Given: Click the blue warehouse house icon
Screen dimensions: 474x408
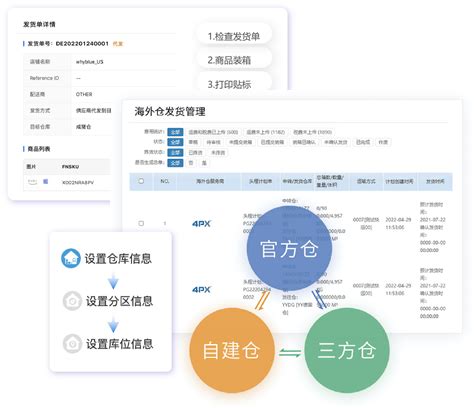Looking at the screenshot, I should point(71,258).
